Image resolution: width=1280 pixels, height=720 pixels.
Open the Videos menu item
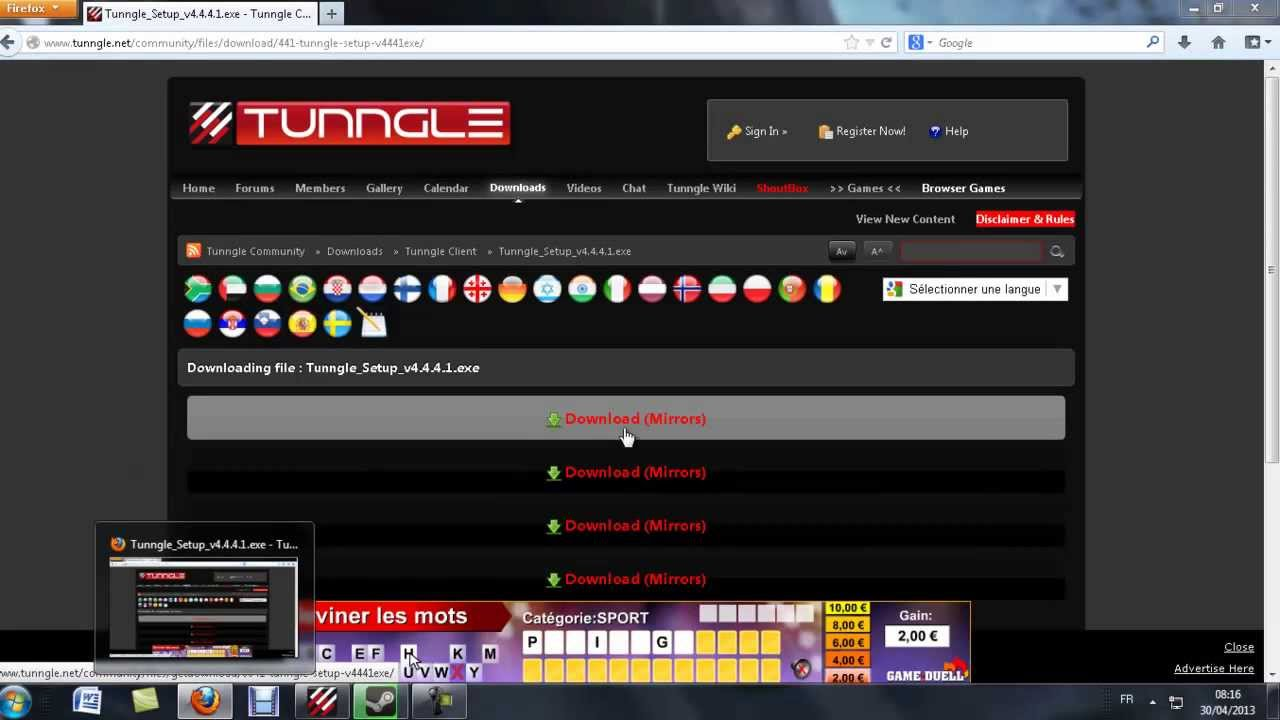[x=584, y=188]
